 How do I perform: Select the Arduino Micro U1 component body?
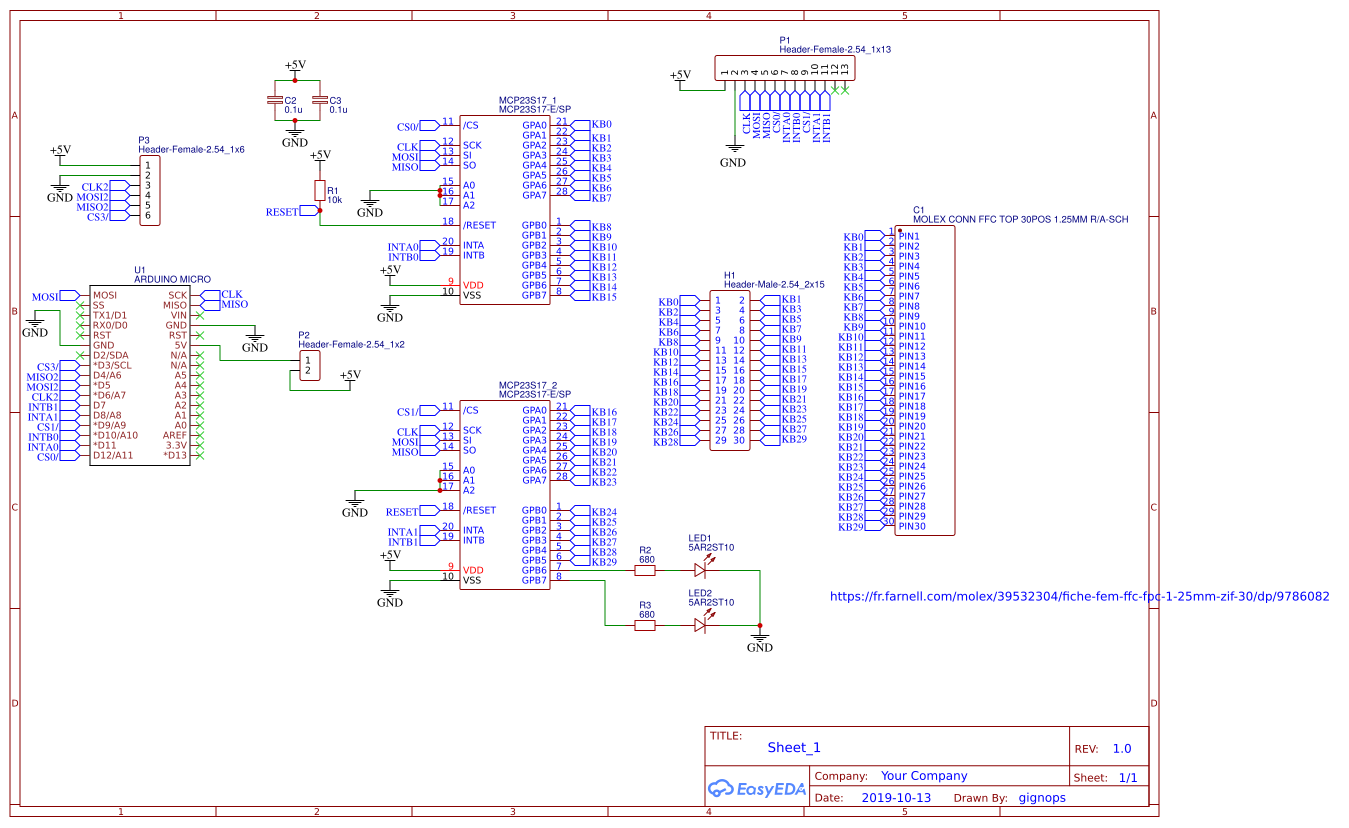pos(139,375)
